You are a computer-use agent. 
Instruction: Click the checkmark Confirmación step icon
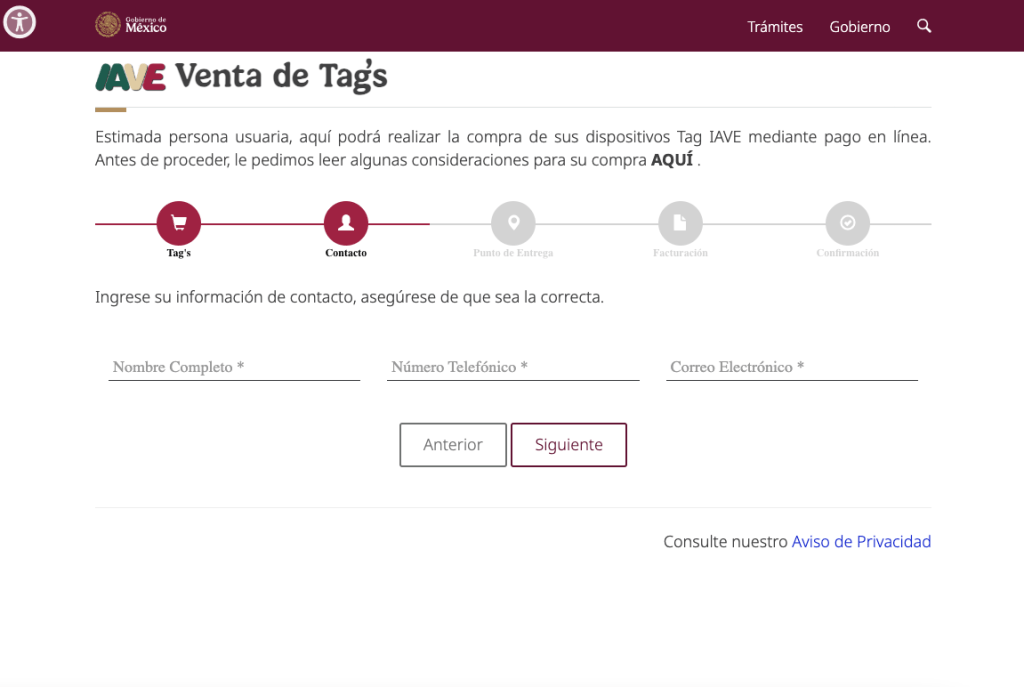(x=847, y=223)
